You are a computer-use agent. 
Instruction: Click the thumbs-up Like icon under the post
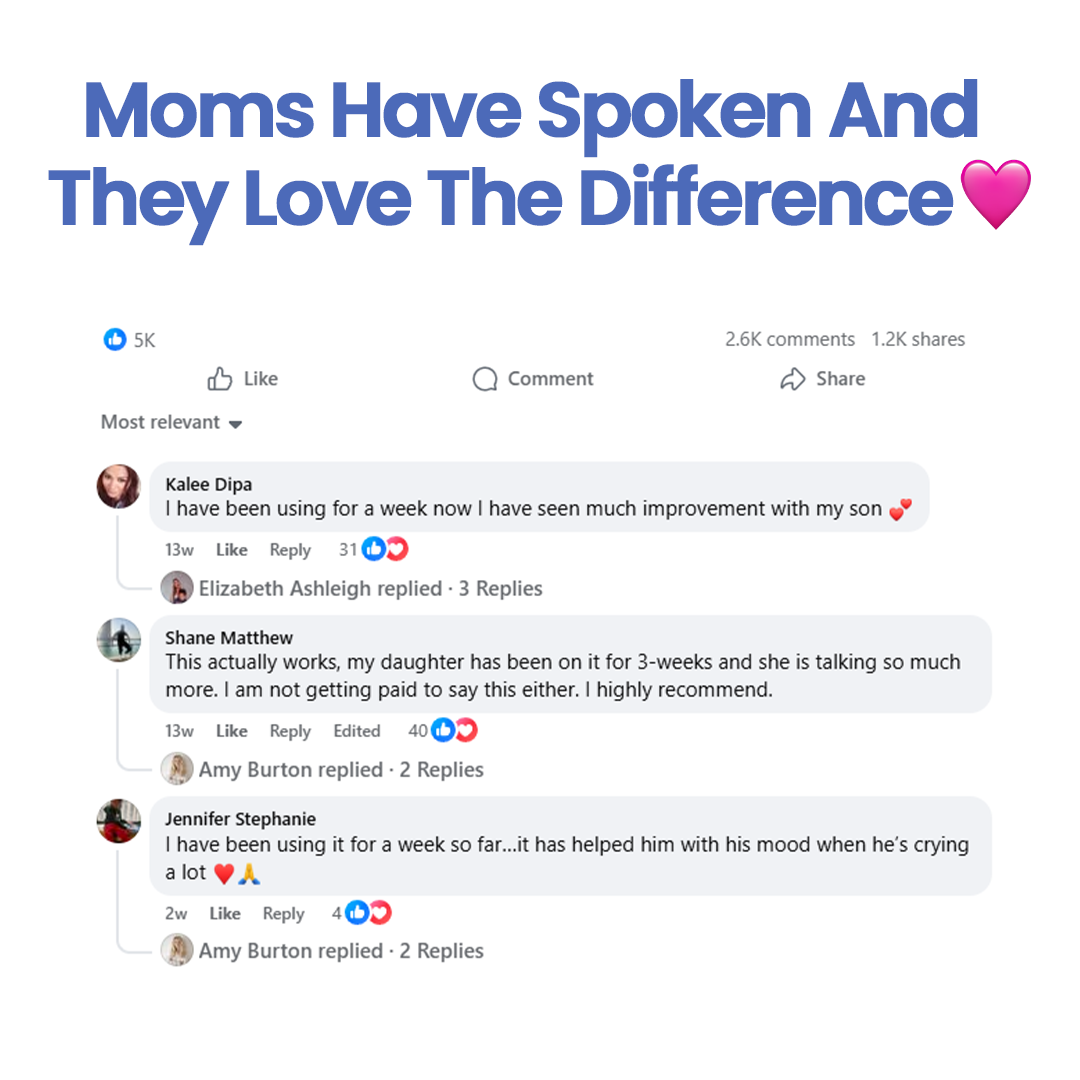click(220, 379)
